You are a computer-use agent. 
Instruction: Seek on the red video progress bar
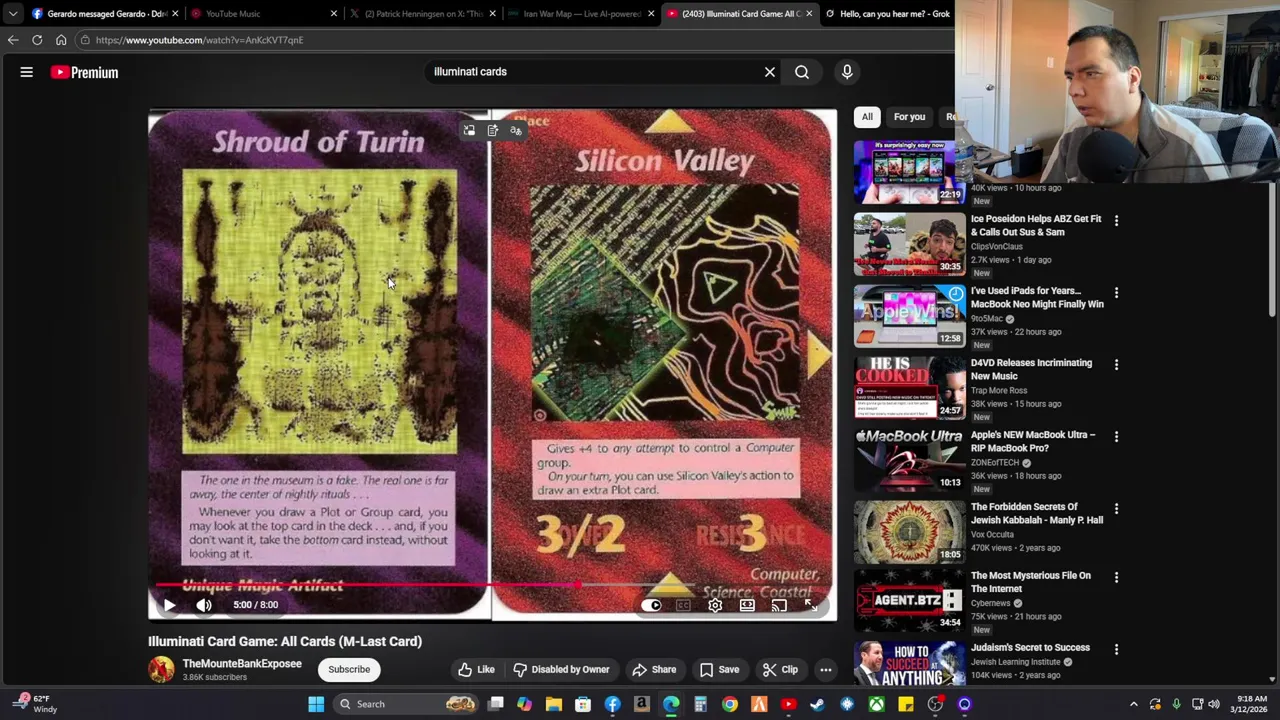pyautogui.click(x=493, y=586)
